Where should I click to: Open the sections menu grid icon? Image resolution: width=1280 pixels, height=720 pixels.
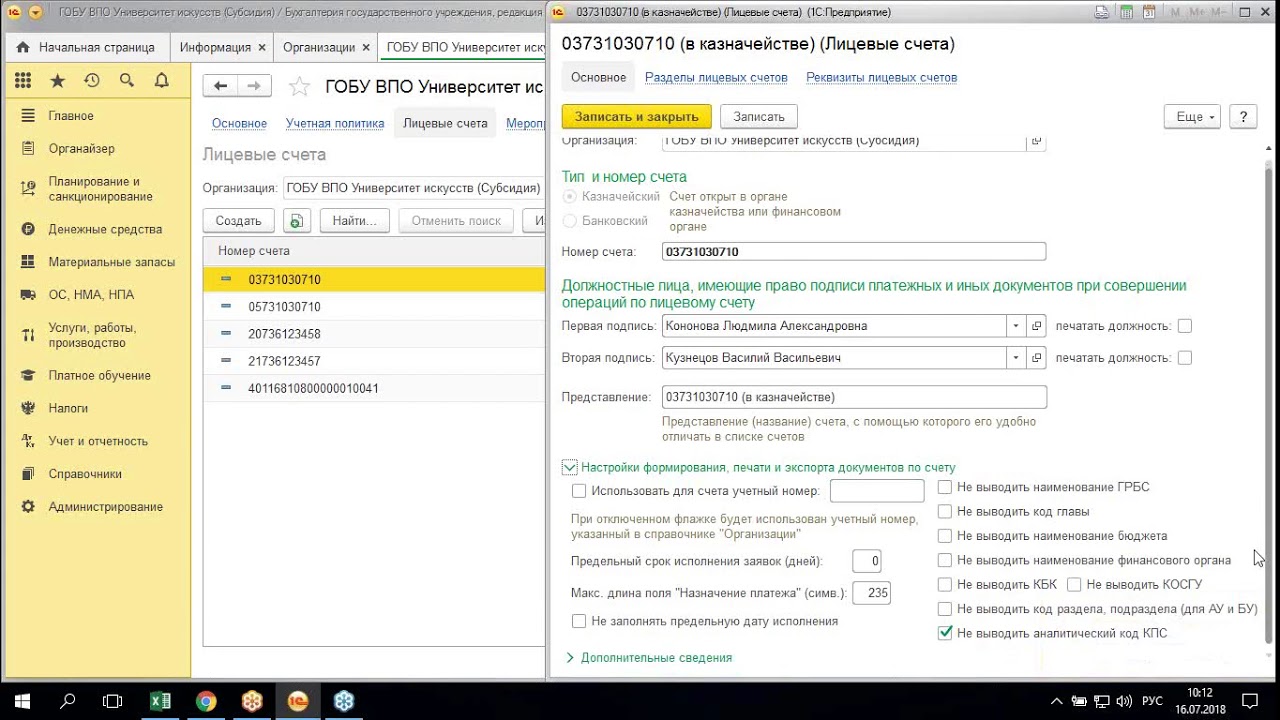tap(23, 81)
